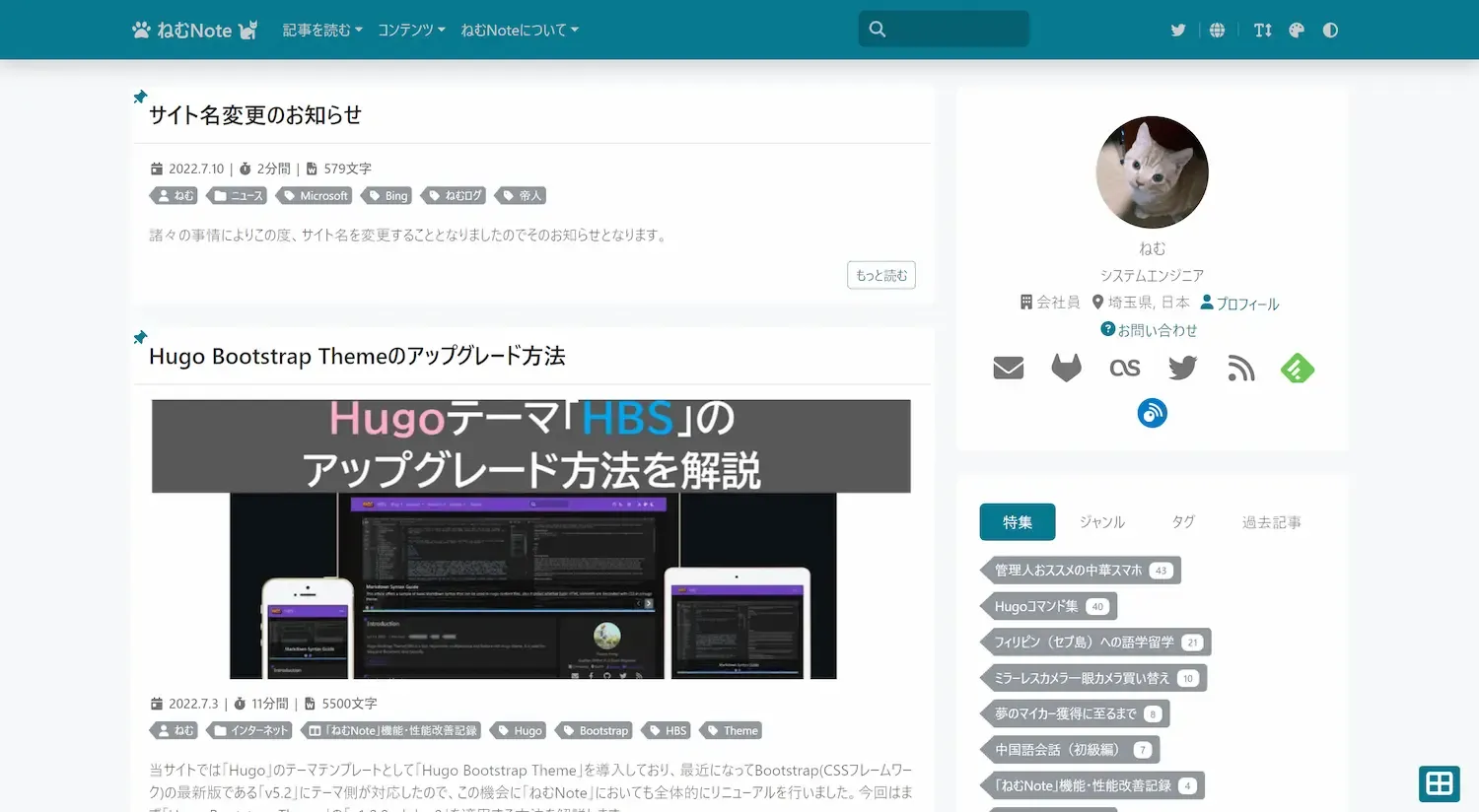Click the もっと読む button

pyautogui.click(x=880, y=275)
